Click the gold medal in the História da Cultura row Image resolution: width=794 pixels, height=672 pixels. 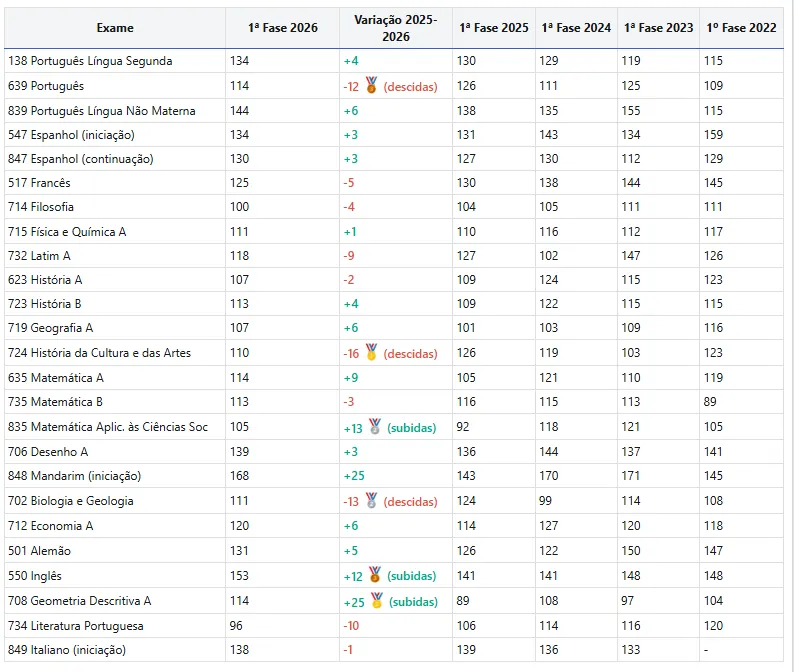point(371,352)
